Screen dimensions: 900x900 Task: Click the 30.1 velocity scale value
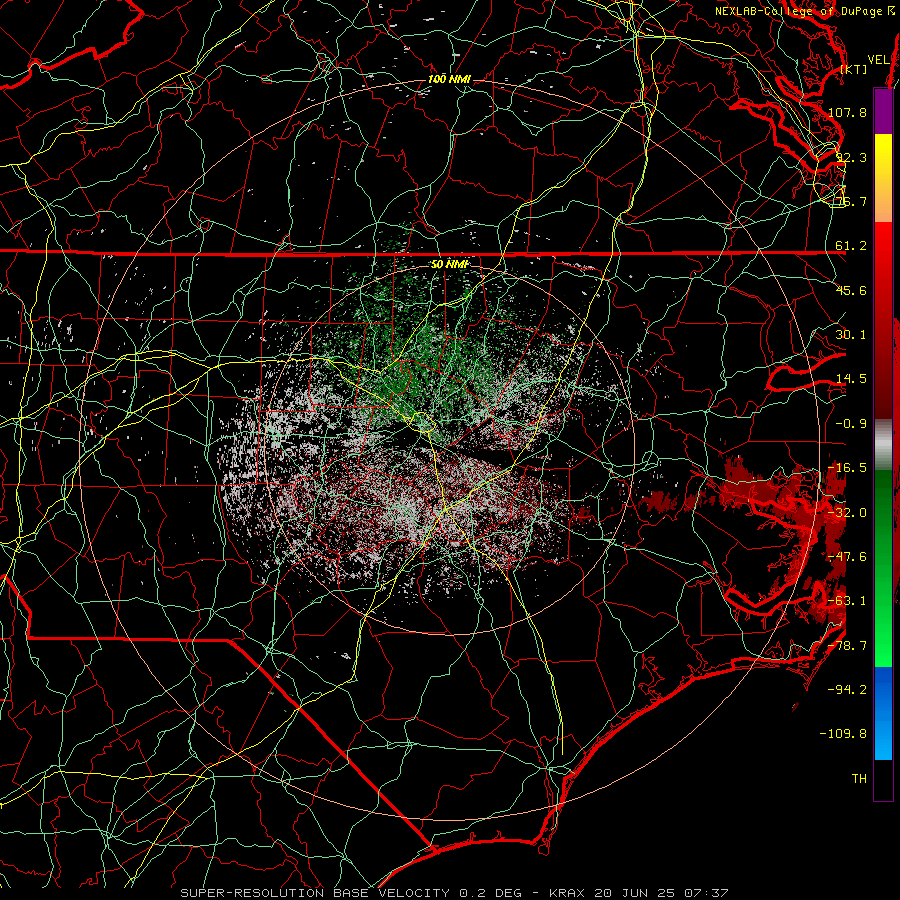pyautogui.click(x=851, y=335)
